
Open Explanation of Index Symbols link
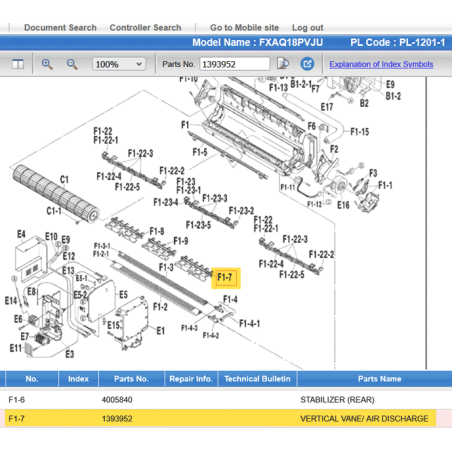381,64
